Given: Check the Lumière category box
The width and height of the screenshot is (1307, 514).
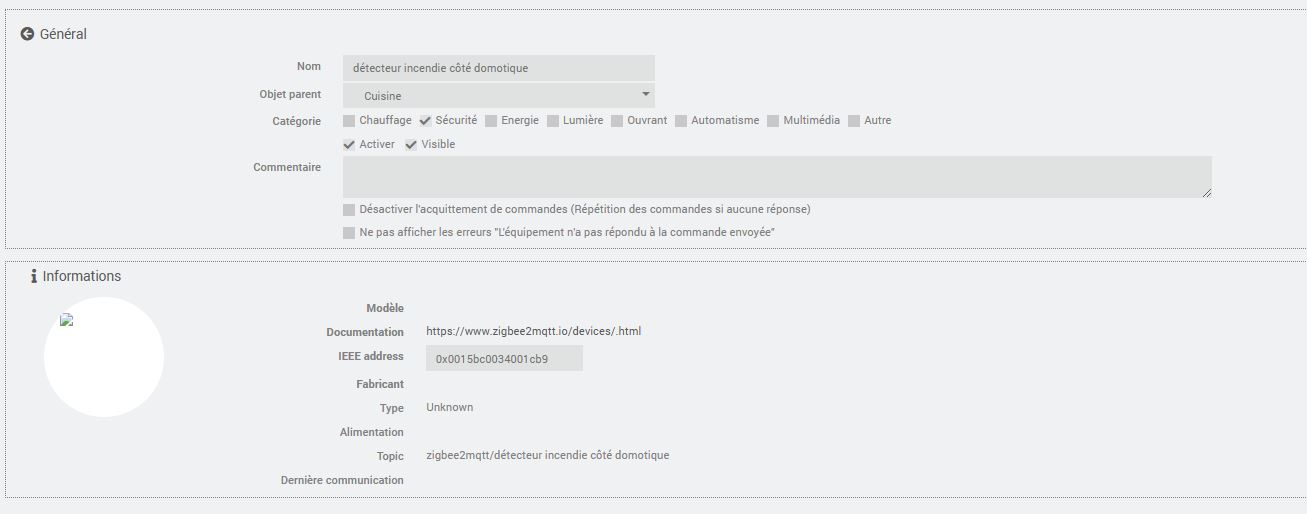Looking at the screenshot, I should [553, 121].
